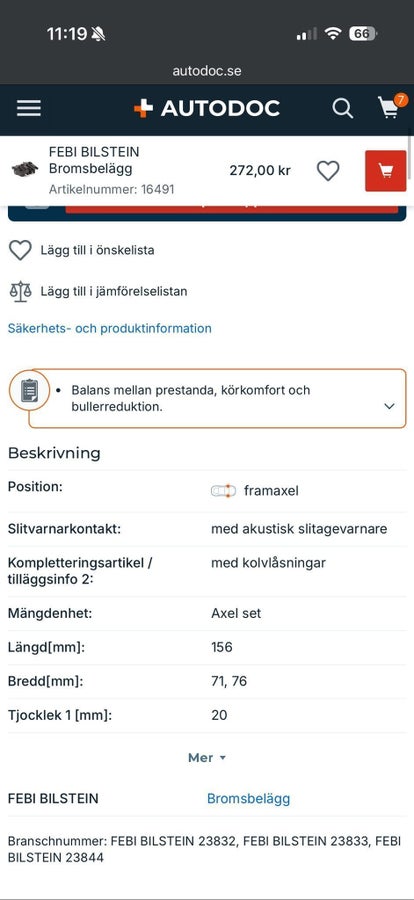Open the search magnifier icon

[343, 108]
